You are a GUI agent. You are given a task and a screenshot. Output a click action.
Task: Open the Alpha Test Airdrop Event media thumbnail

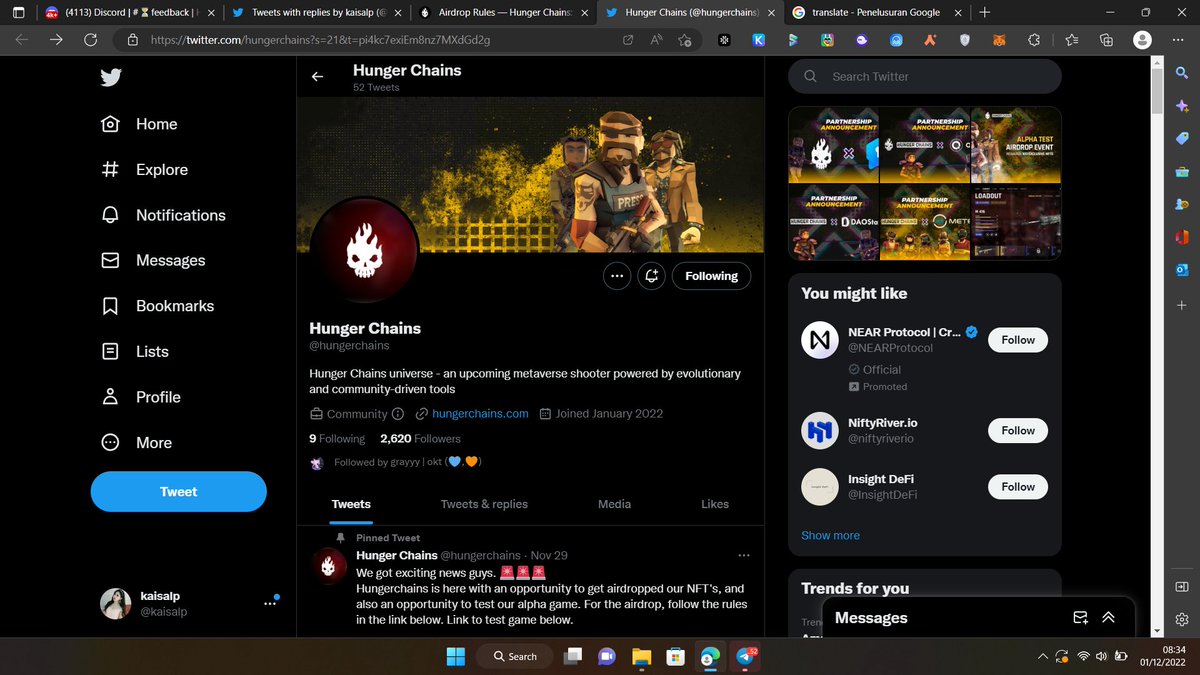click(x=1016, y=144)
